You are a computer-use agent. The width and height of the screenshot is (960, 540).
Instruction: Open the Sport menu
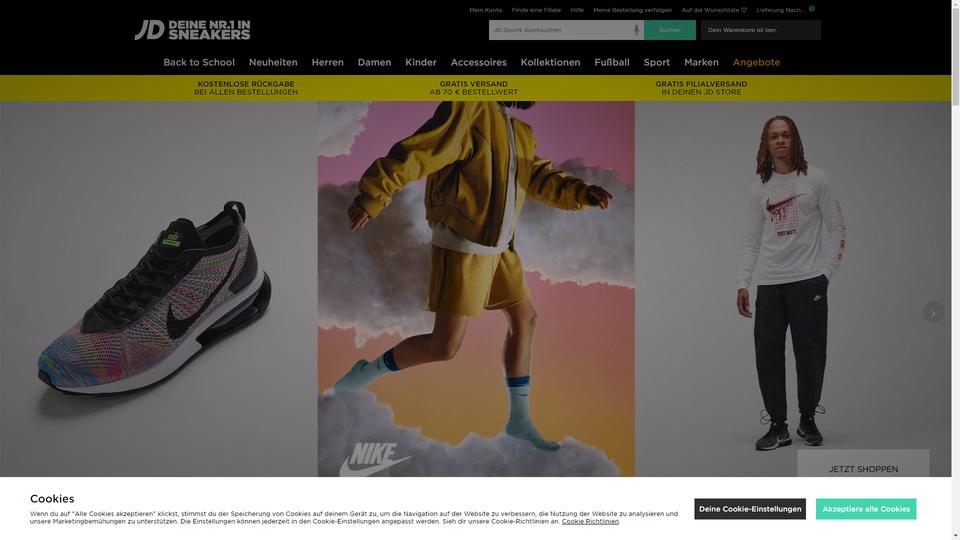[x=656, y=62]
